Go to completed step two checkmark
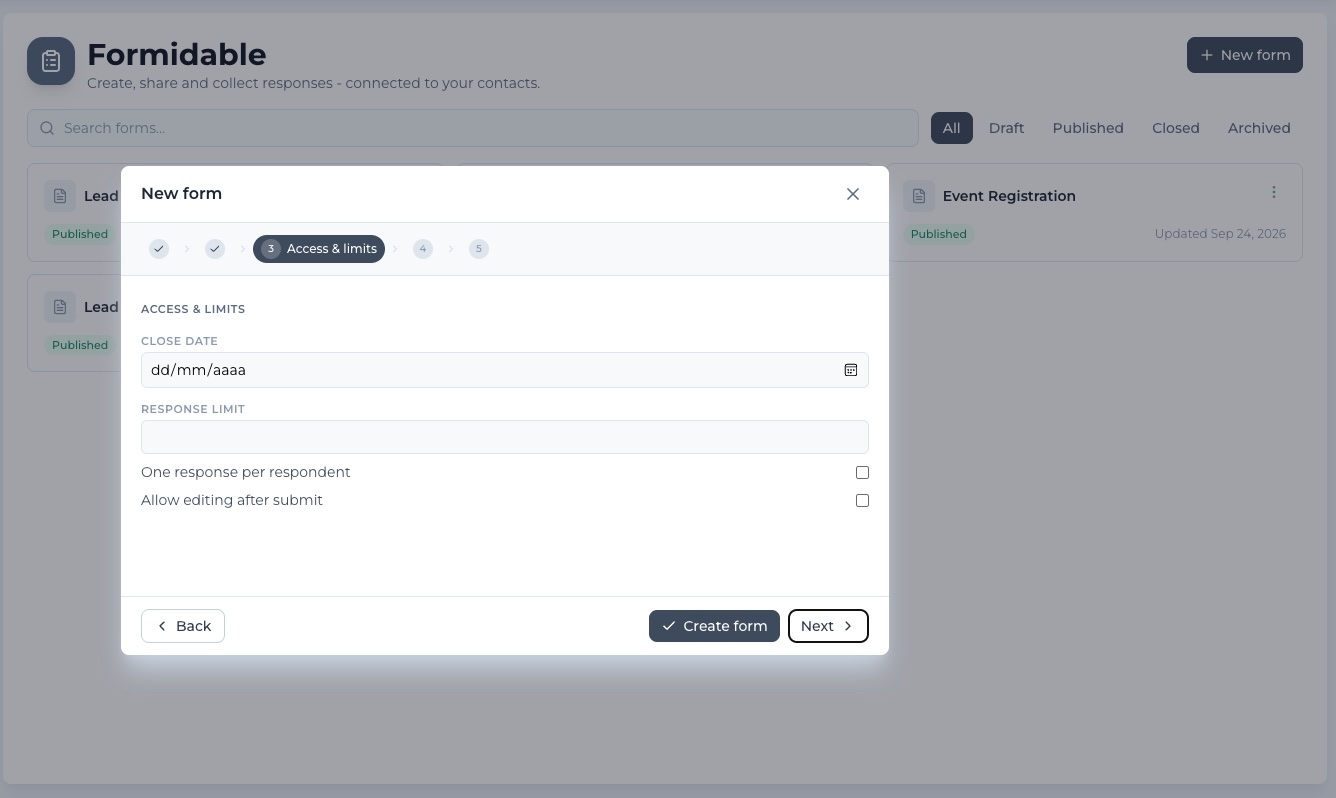1336x798 pixels. click(215, 249)
